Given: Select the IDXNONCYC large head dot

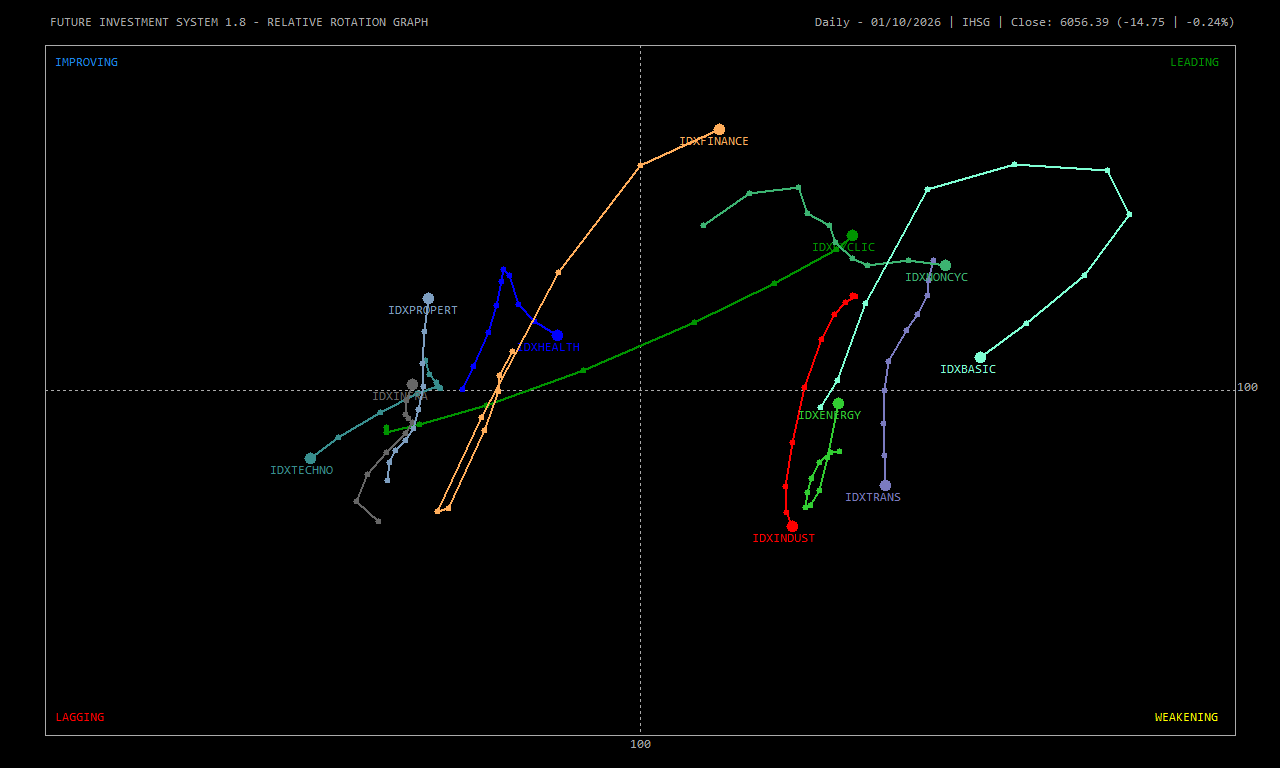Looking at the screenshot, I should tap(945, 266).
